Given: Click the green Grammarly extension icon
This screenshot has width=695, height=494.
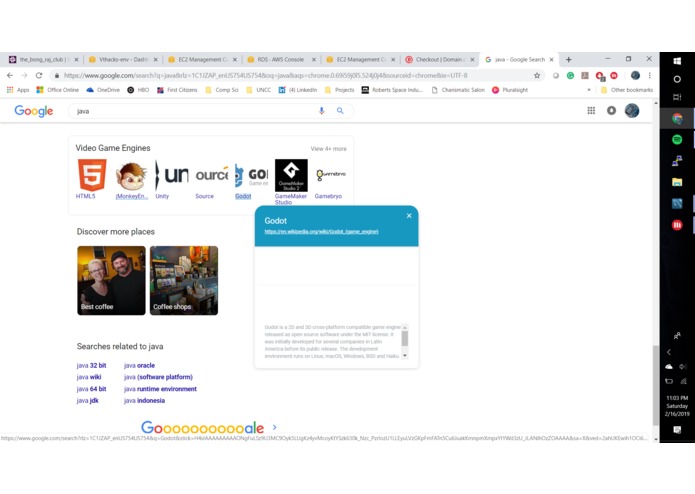Looking at the screenshot, I should pos(570,76).
